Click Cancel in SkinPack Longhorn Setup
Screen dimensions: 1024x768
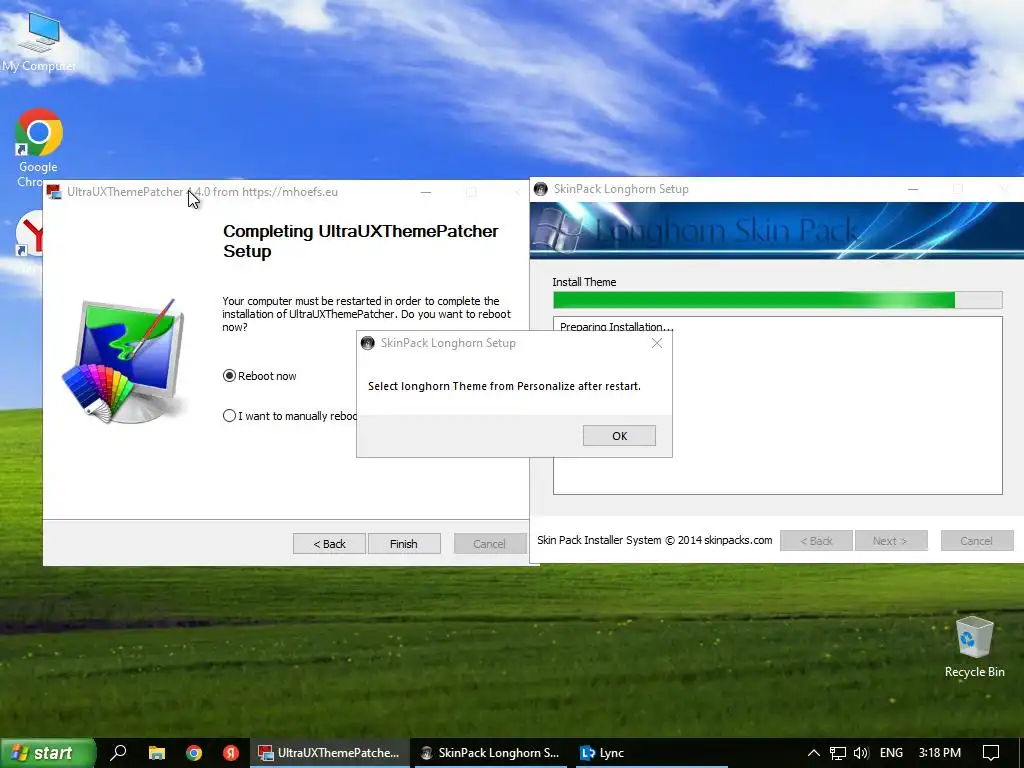[977, 541]
